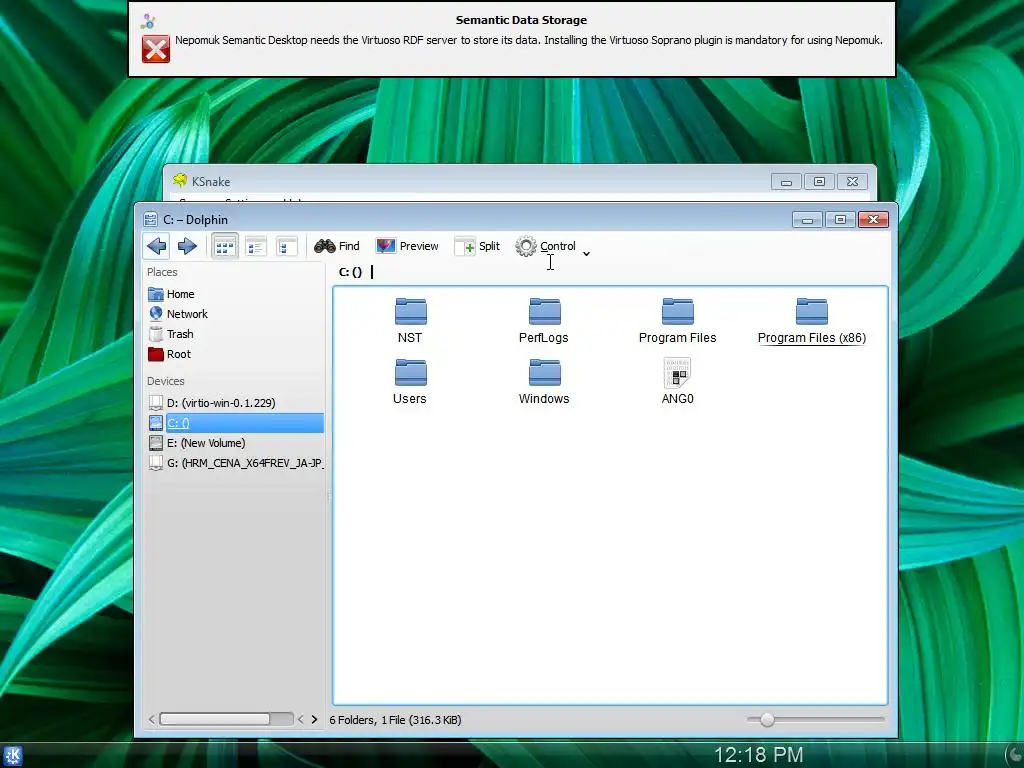The height and width of the screenshot is (768, 1024).
Task: Click the Places panel header
Action: click(162, 272)
